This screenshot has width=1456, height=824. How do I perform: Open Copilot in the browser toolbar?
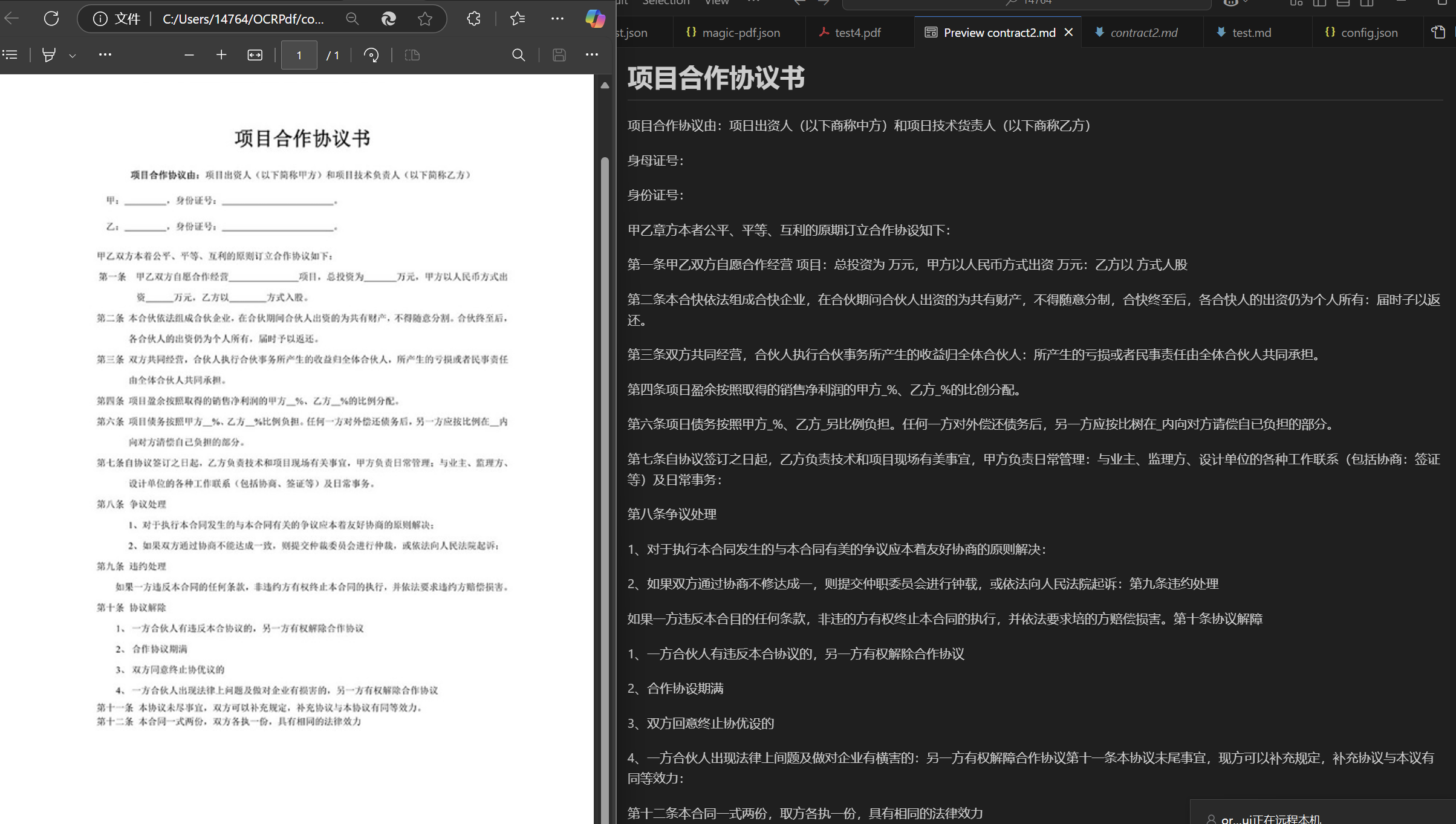596,19
